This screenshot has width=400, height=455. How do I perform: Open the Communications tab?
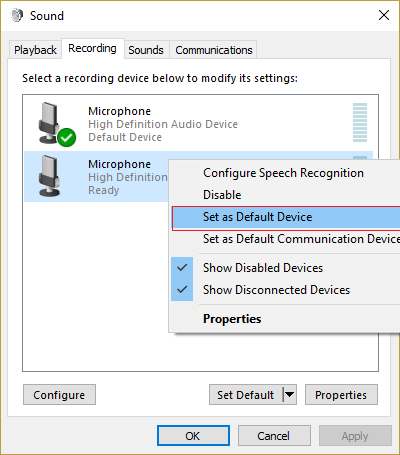pos(214,50)
